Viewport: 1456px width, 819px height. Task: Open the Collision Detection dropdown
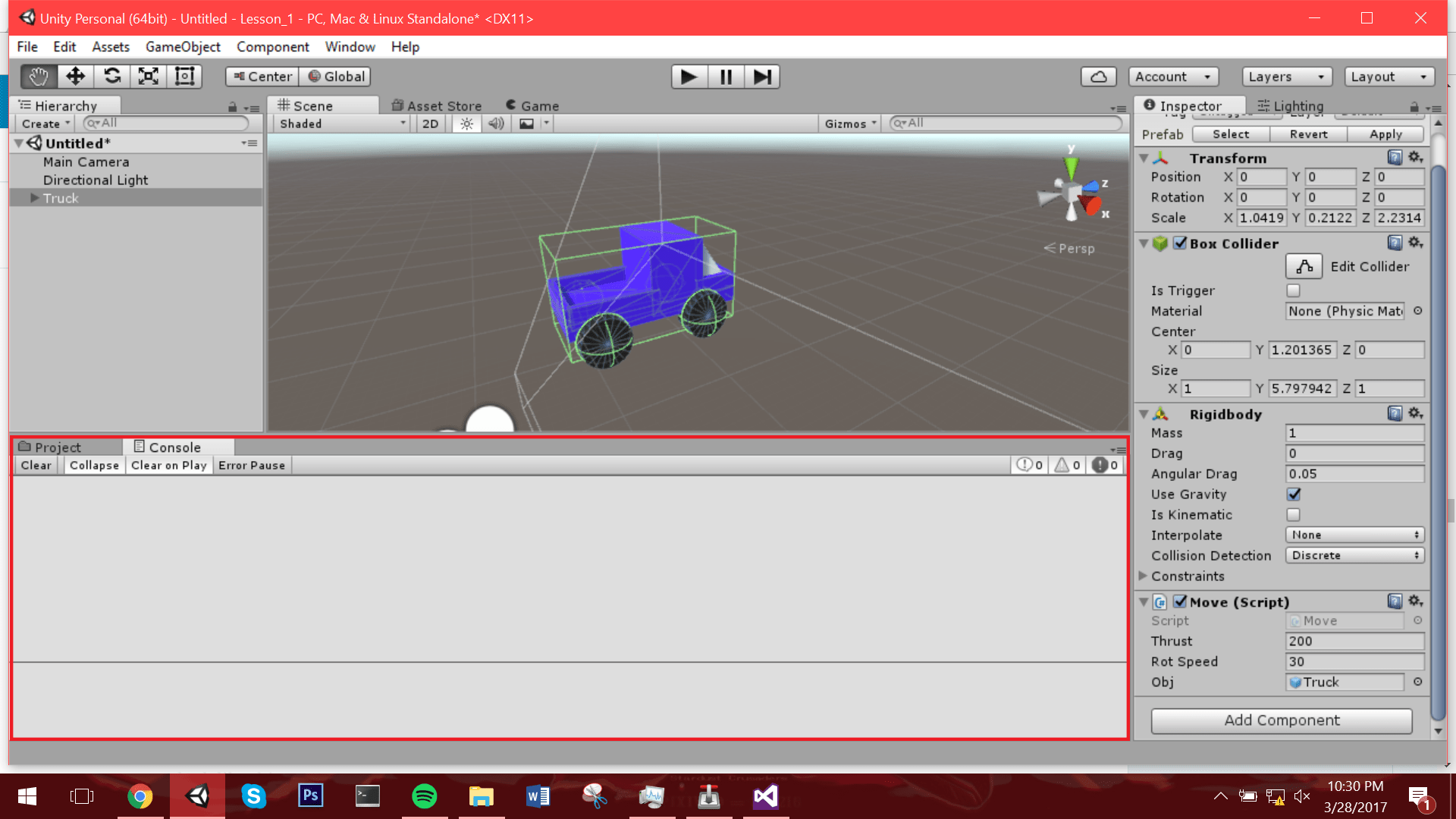coord(1354,556)
